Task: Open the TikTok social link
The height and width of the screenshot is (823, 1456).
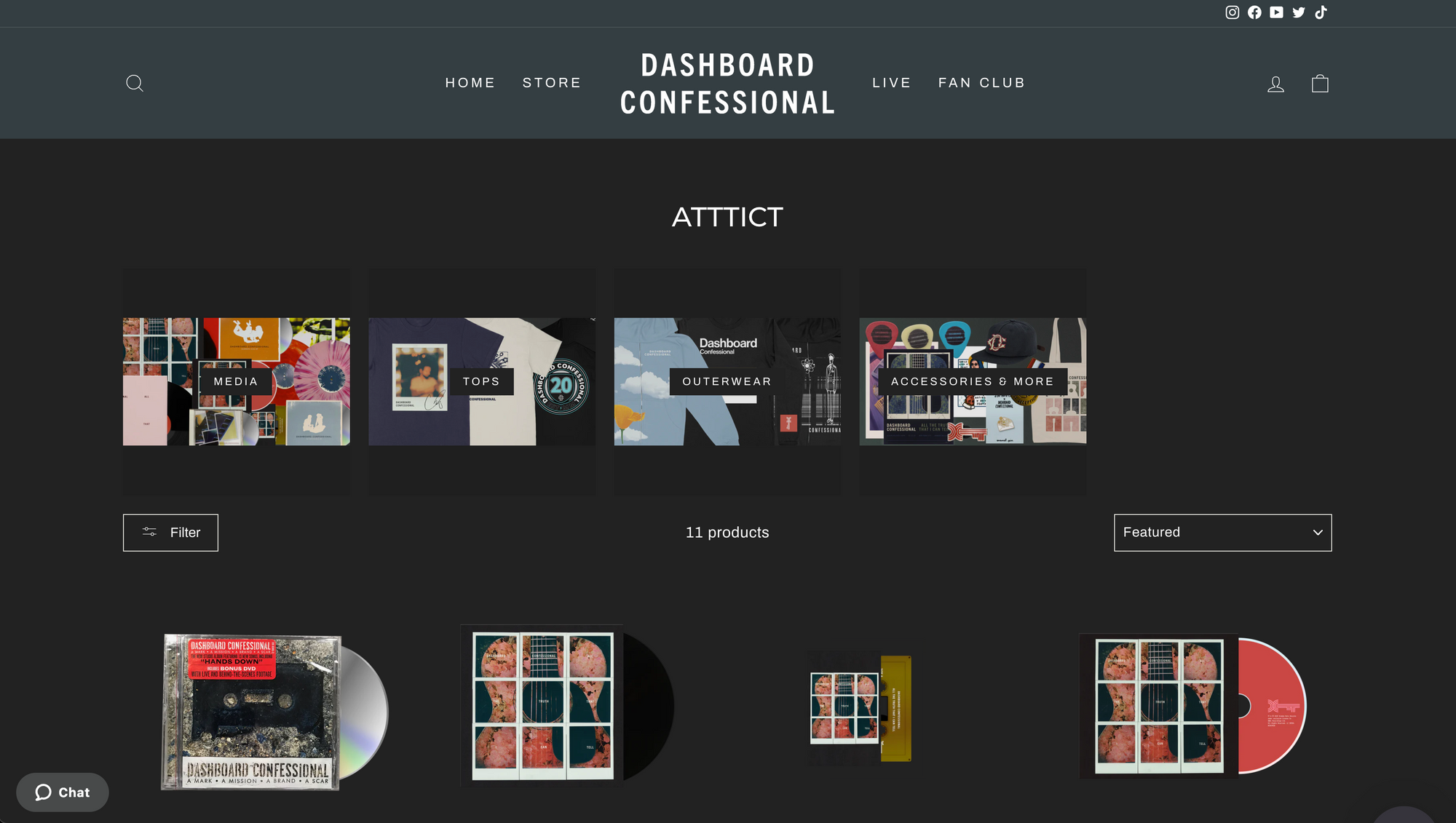Action: point(1321,12)
